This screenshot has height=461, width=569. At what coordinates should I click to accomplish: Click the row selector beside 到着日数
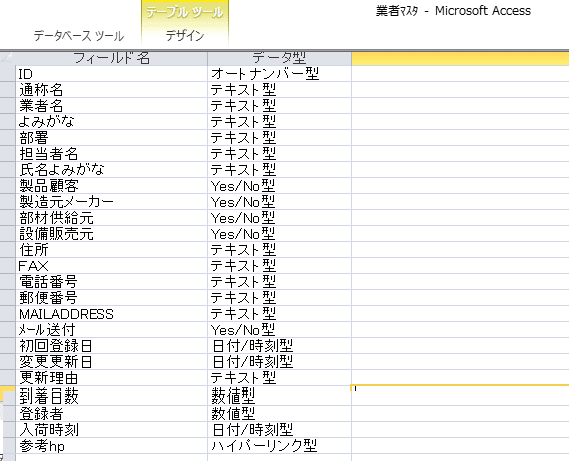[x=7, y=395]
